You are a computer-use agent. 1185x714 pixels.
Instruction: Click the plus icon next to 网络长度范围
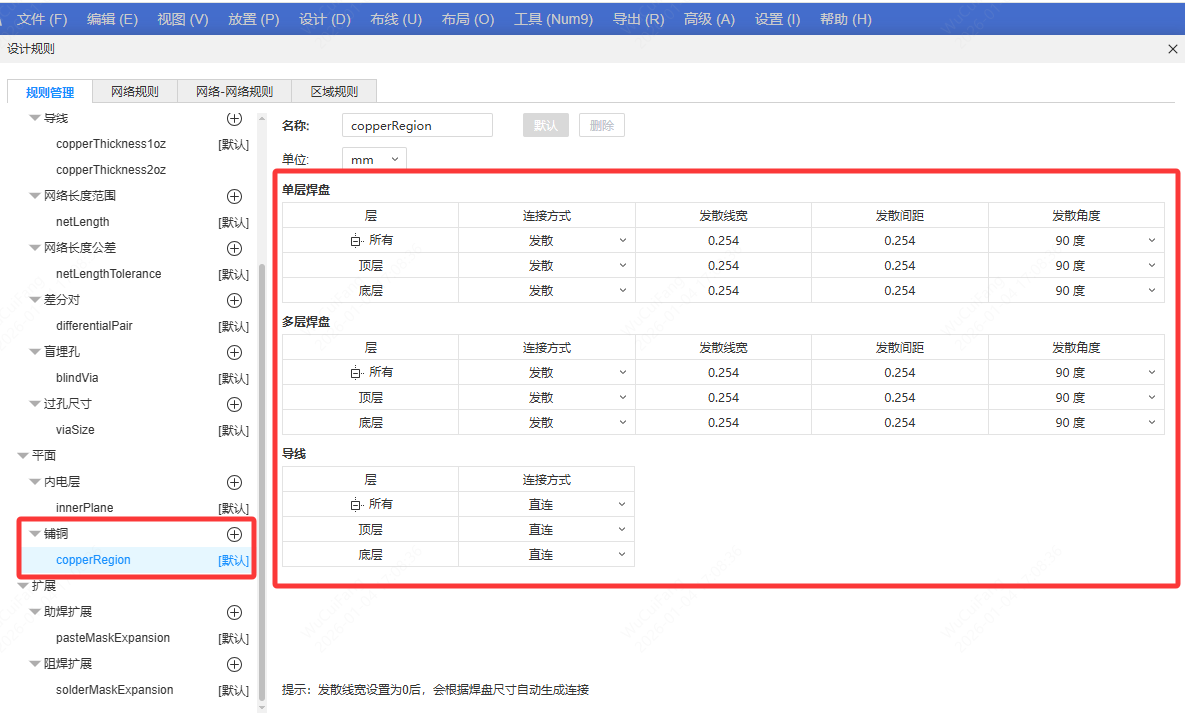234,196
